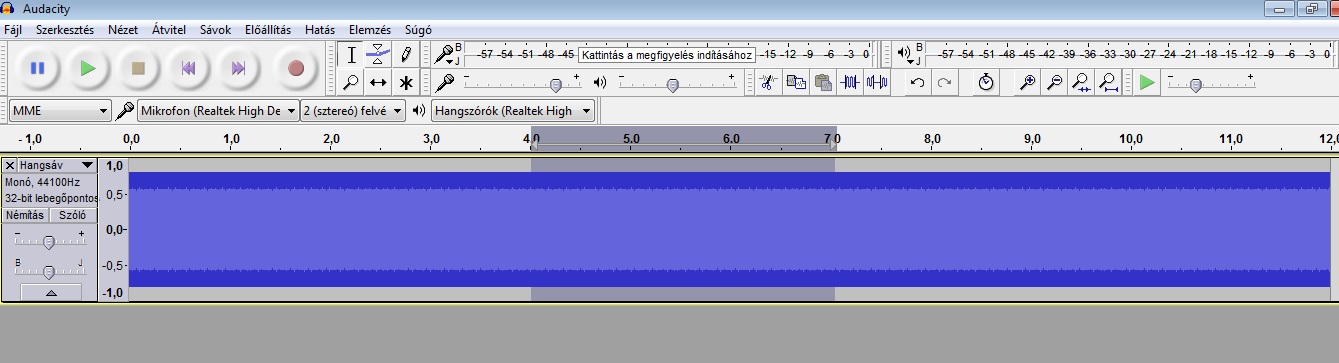The width and height of the screenshot is (1339, 363).
Task: Open the Átvitel menu
Action: [x=169, y=30]
